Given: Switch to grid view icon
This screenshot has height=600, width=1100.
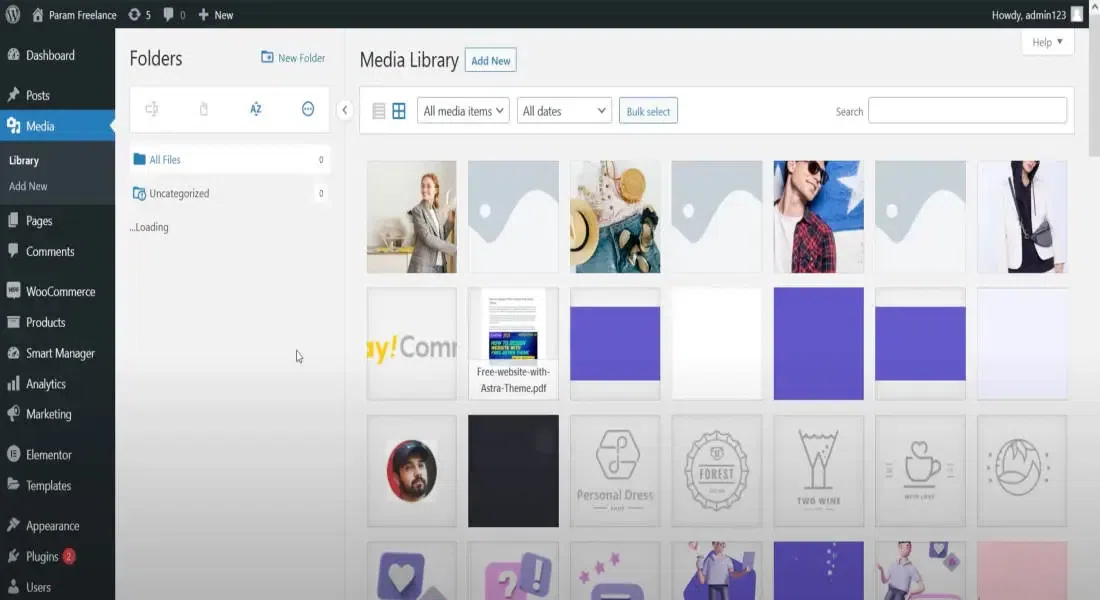Looking at the screenshot, I should (x=399, y=111).
